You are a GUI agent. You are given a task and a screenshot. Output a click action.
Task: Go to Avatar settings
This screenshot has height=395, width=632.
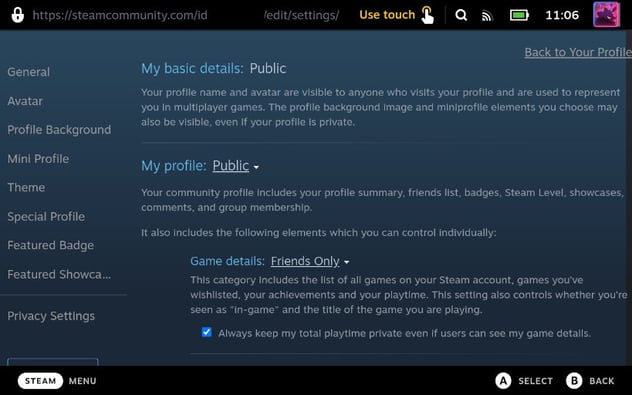(x=25, y=101)
